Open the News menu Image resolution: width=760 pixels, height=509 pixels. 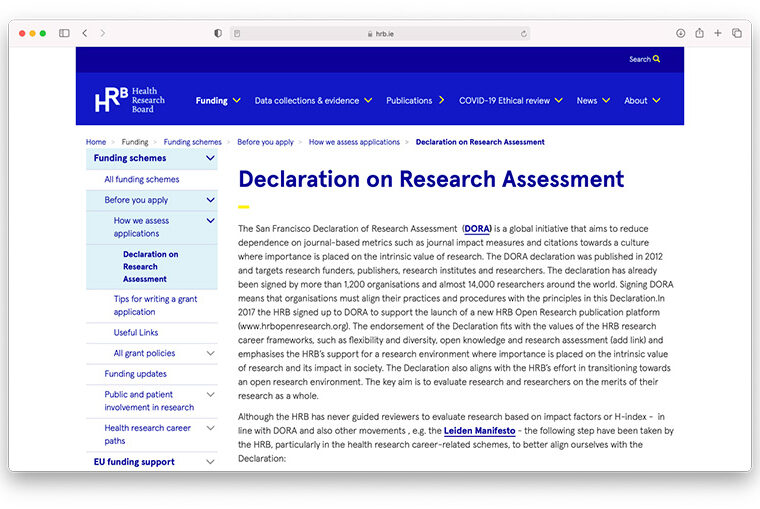point(586,101)
